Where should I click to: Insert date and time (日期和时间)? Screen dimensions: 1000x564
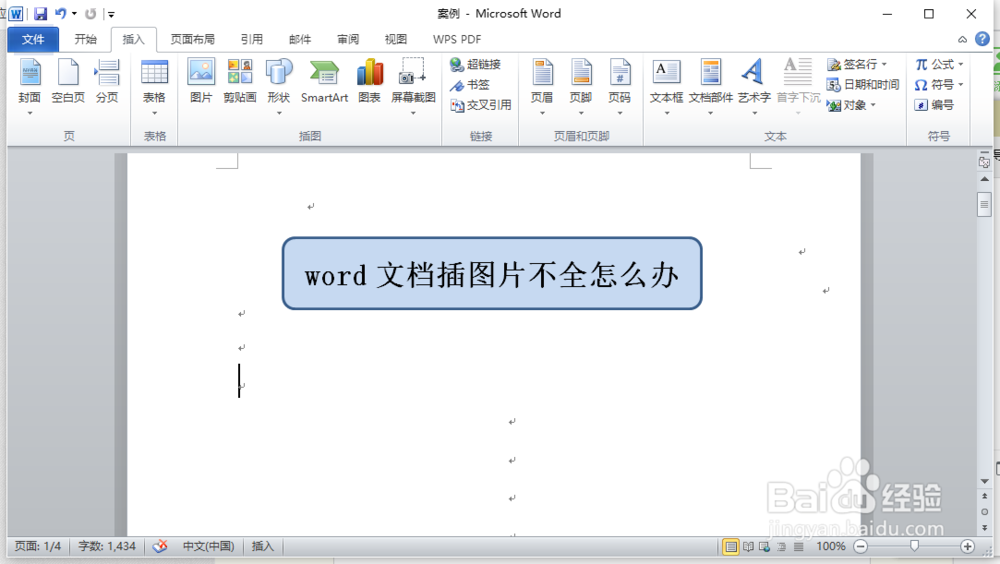point(862,85)
